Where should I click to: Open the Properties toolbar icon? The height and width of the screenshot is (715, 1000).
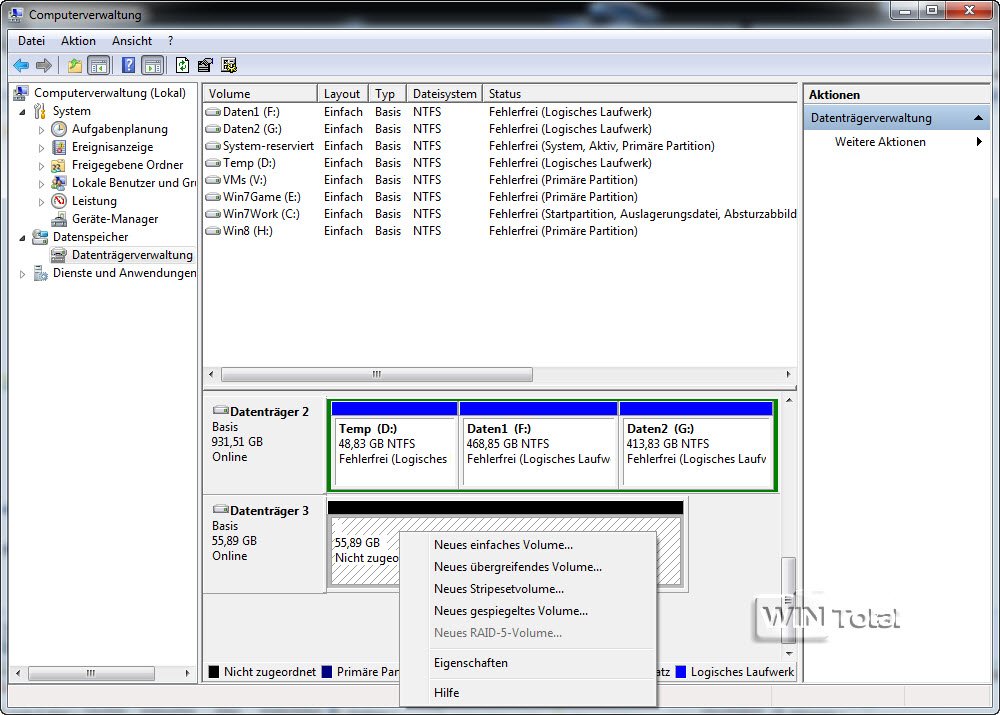point(205,65)
